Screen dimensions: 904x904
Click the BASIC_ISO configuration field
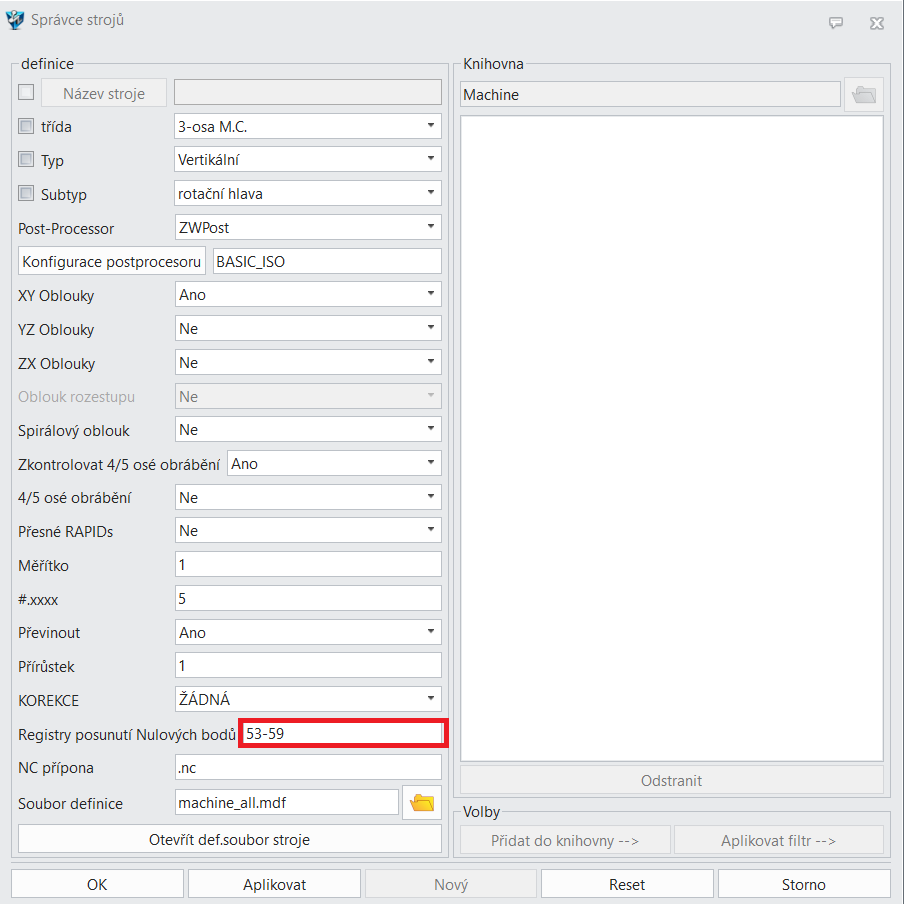click(327, 261)
